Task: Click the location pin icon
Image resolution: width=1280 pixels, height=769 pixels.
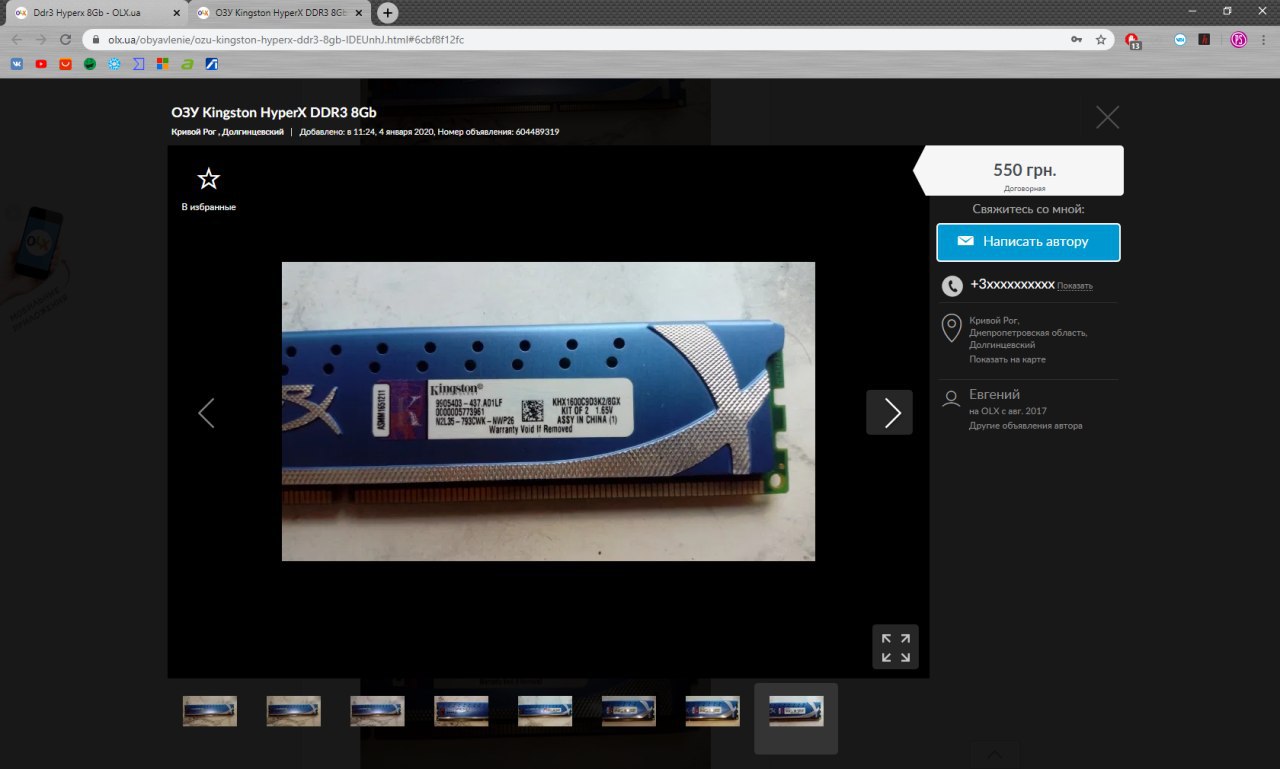Action: point(952,329)
